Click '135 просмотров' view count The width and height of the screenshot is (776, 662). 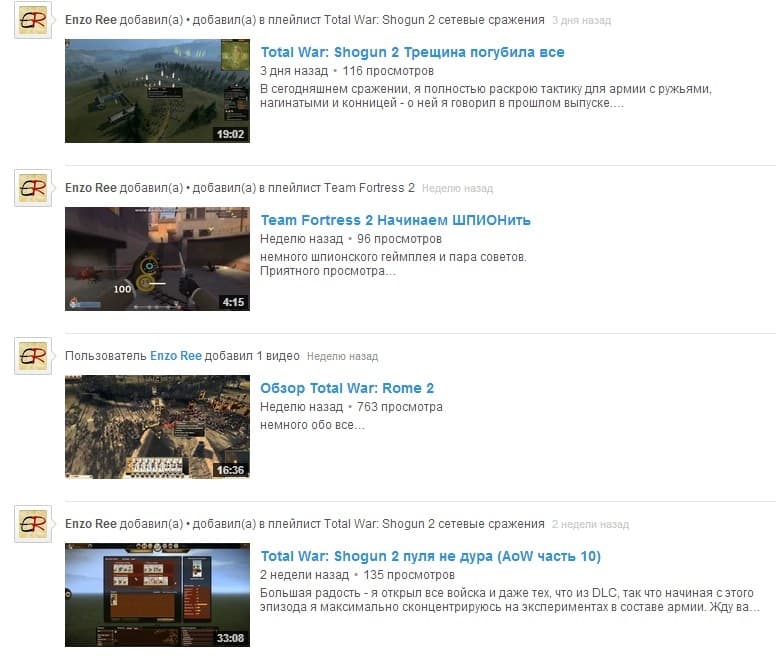(x=409, y=575)
